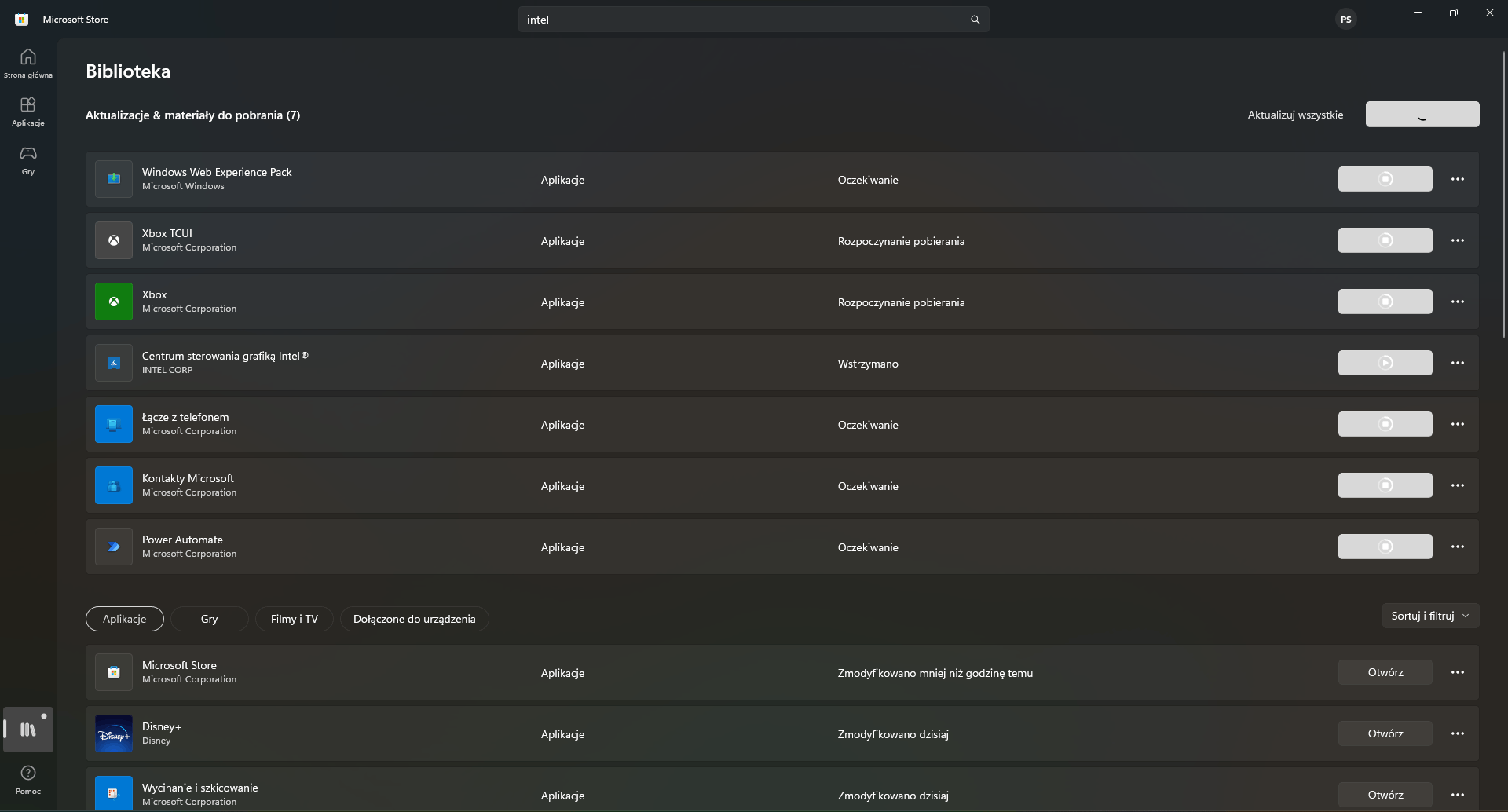Click the Xbox TCUI app name
This screenshot has height=812, width=1508.
167,233
